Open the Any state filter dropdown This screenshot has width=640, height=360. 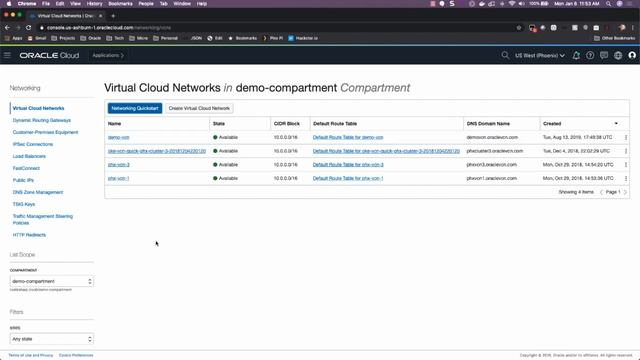click(52, 339)
